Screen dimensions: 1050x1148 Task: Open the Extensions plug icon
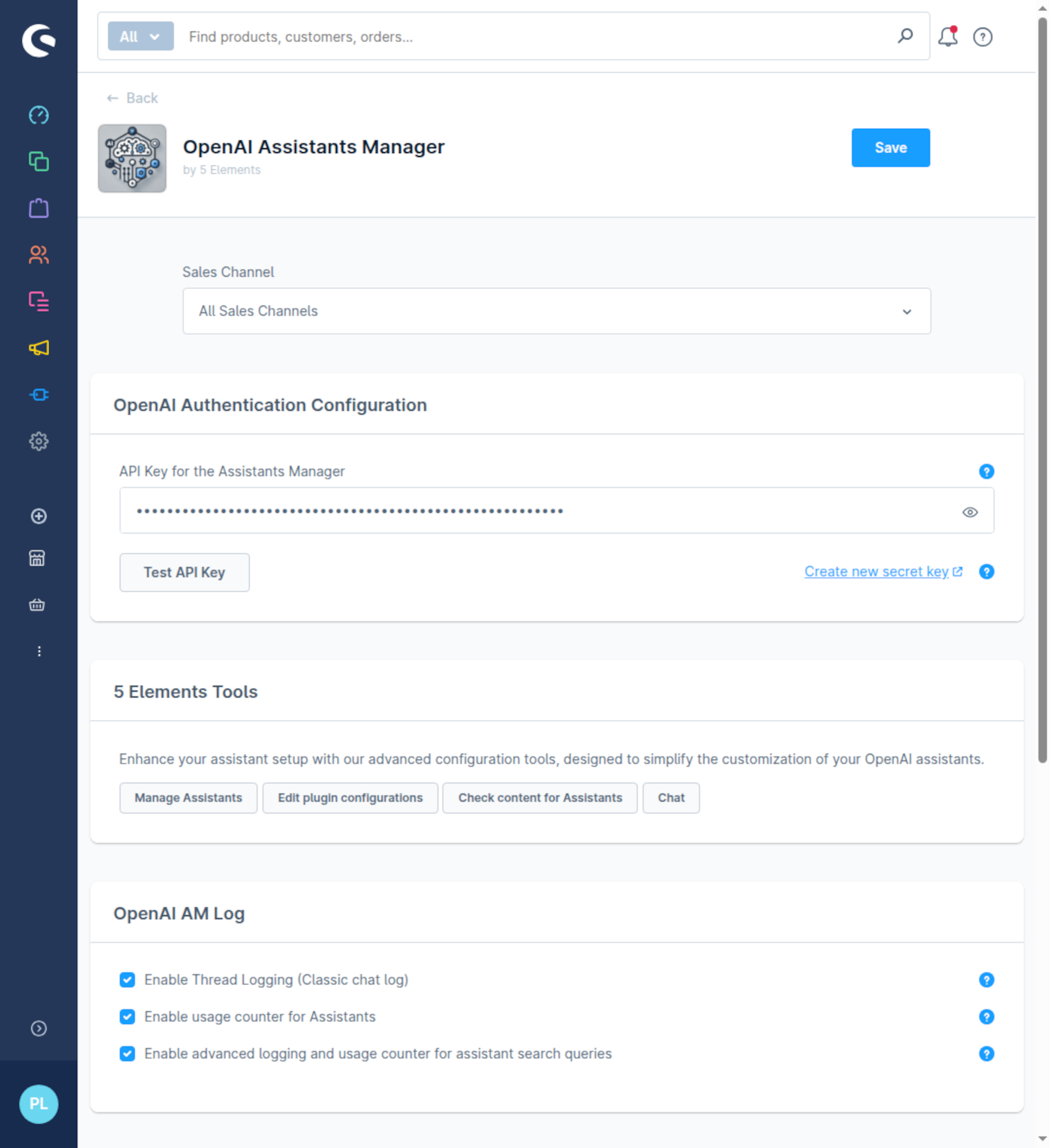(39, 395)
